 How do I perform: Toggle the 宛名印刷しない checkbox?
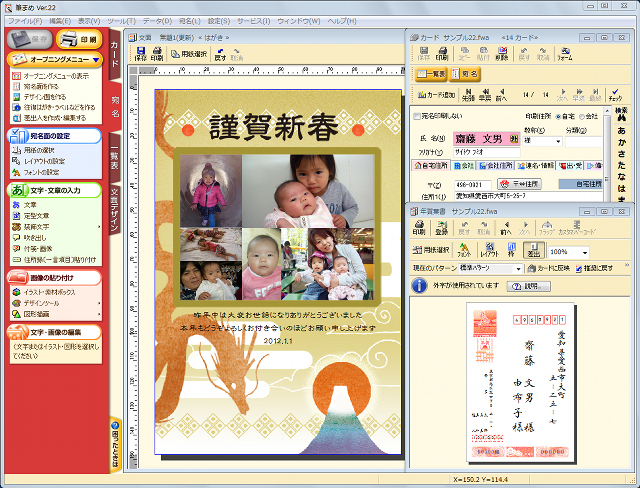[x=417, y=116]
